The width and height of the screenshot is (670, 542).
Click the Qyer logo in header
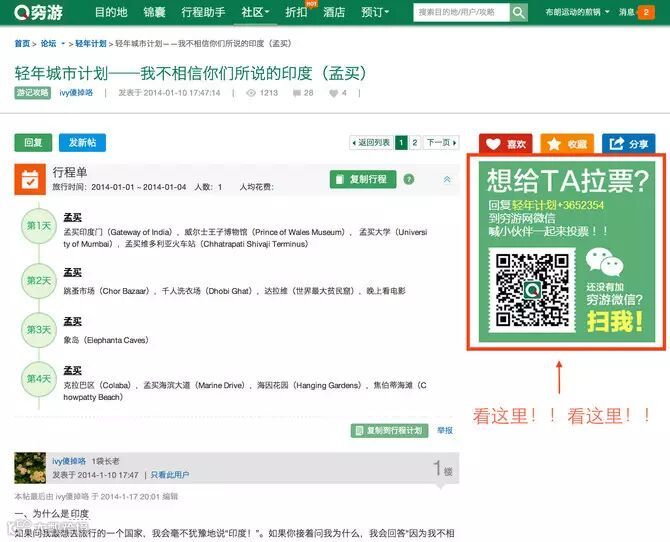click(38, 12)
